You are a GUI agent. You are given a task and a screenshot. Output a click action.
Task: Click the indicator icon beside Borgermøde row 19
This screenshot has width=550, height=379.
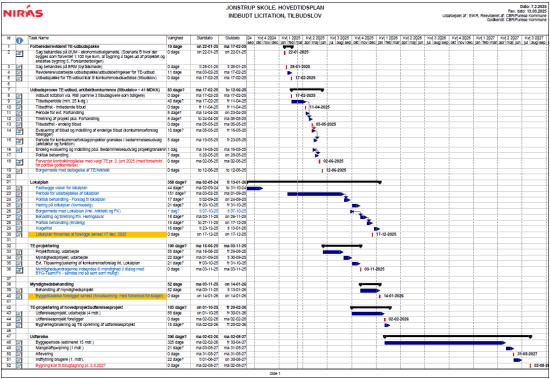(x=19, y=171)
